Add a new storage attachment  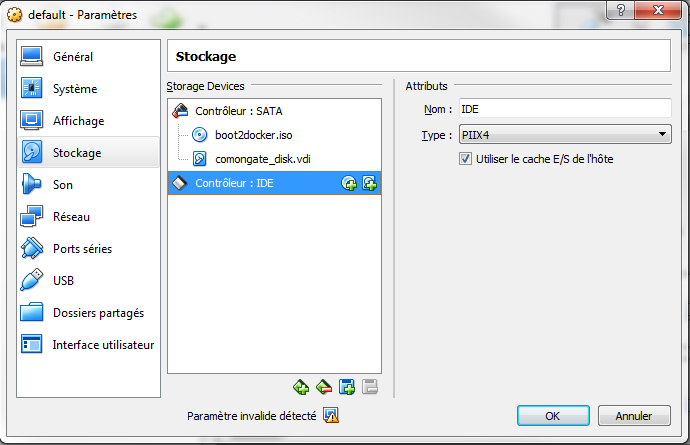click(347, 387)
